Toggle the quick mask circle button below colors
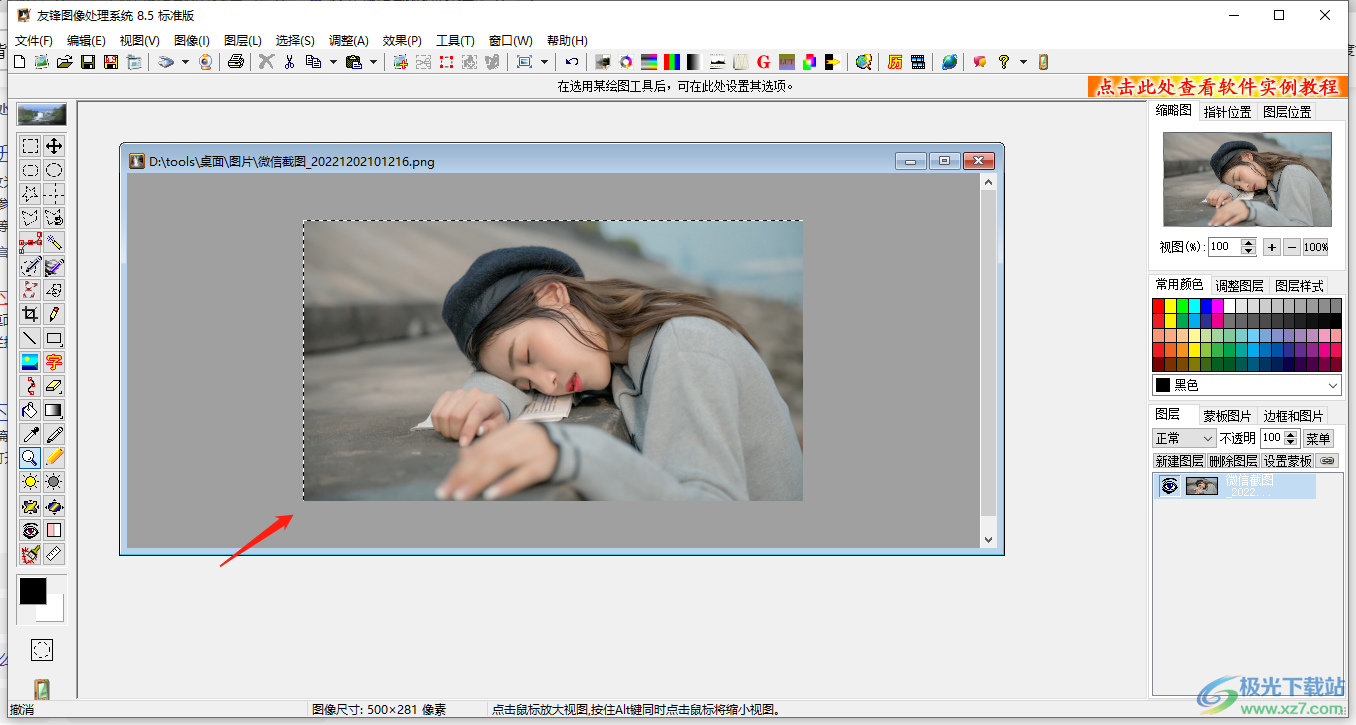 click(x=42, y=650)
